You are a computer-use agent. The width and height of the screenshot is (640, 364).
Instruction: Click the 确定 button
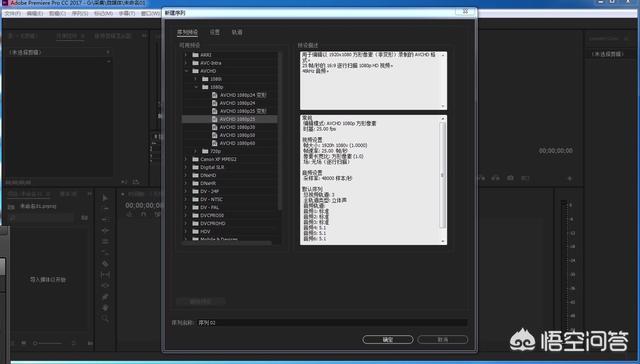tap(388, 340)
